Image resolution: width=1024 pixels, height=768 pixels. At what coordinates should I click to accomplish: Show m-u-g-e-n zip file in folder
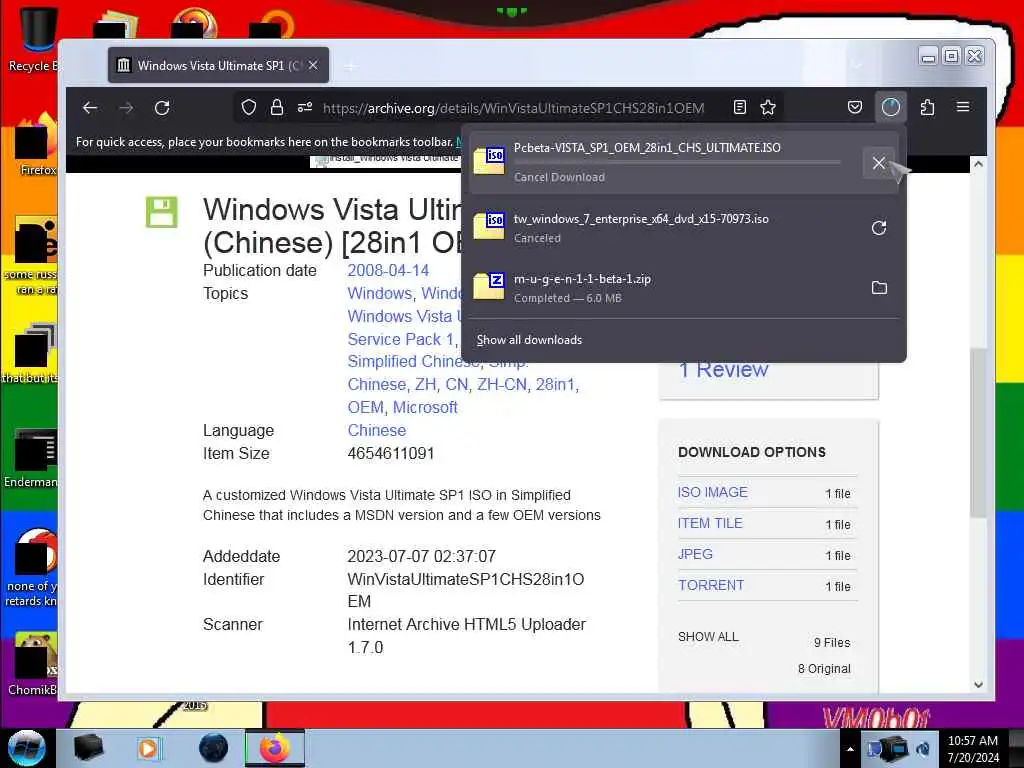879,287
